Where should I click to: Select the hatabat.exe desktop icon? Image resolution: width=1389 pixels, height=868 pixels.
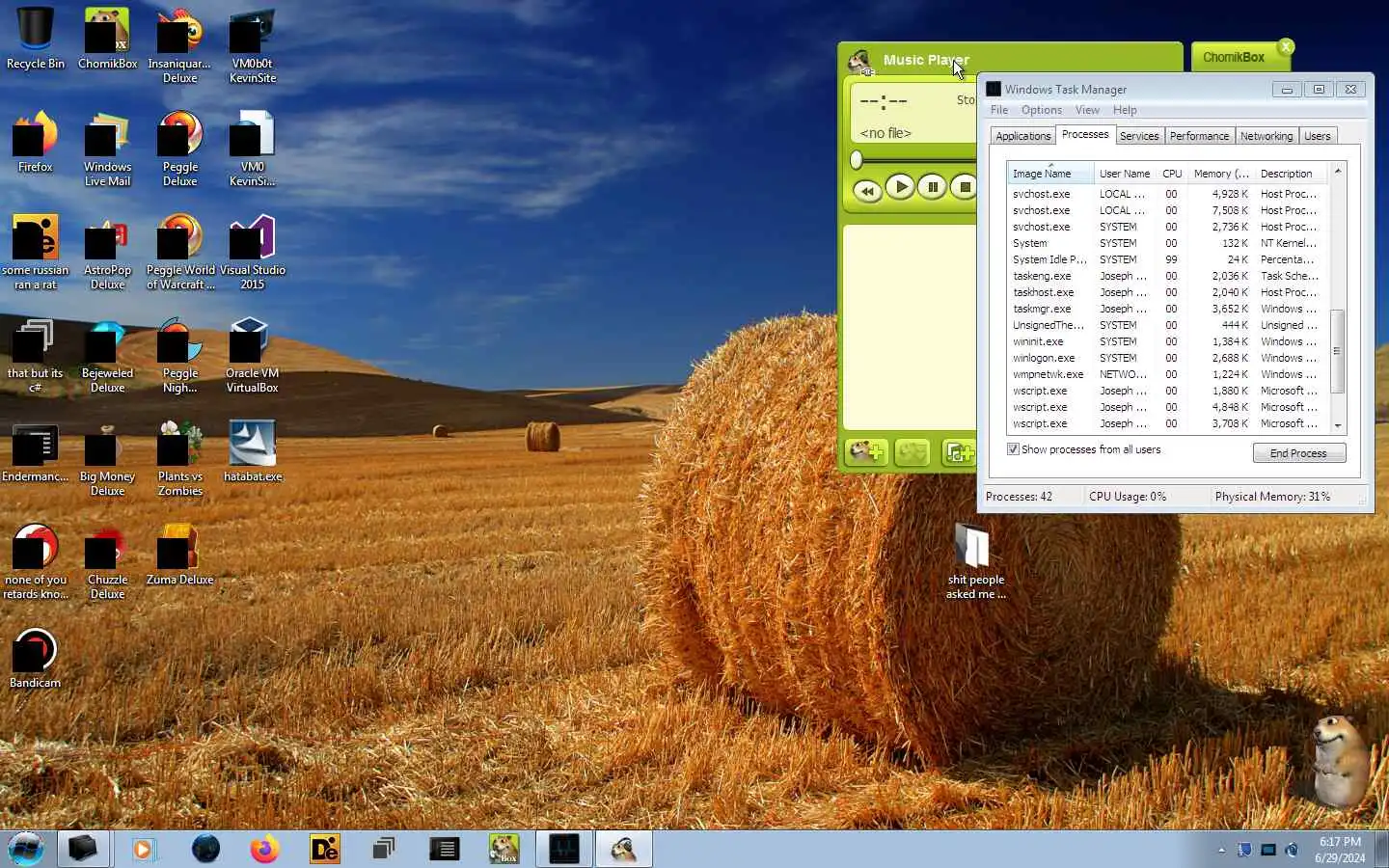pyautogui.click(x=253, y=451)
